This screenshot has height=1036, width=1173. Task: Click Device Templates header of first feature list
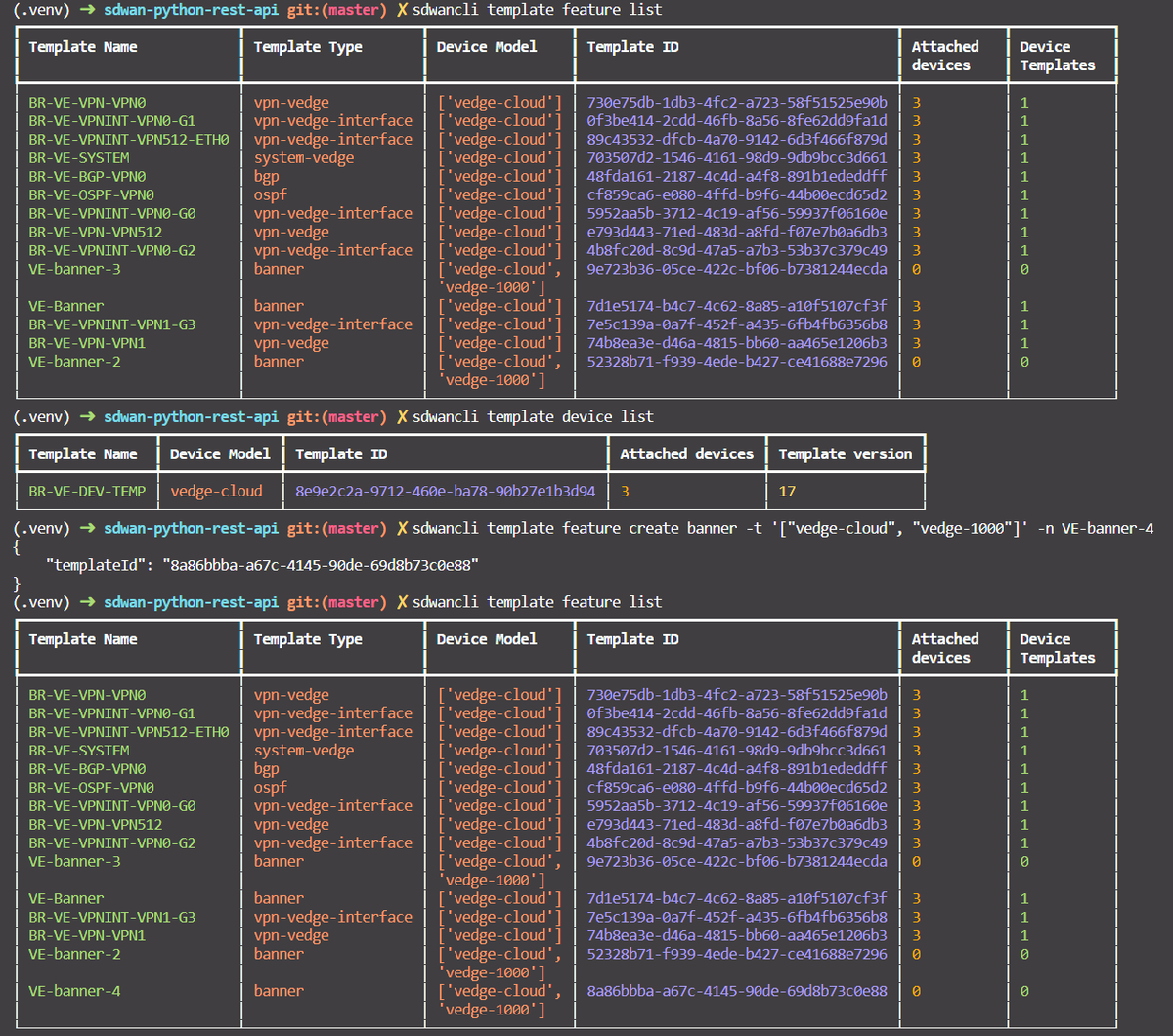[1058, 56]
